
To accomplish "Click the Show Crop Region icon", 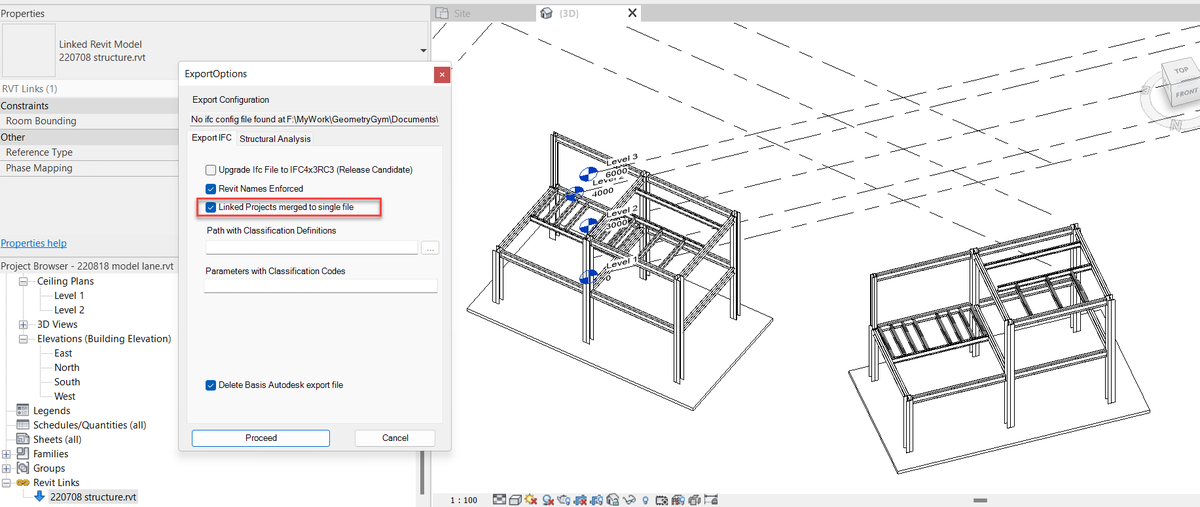I will coord(596,499).
